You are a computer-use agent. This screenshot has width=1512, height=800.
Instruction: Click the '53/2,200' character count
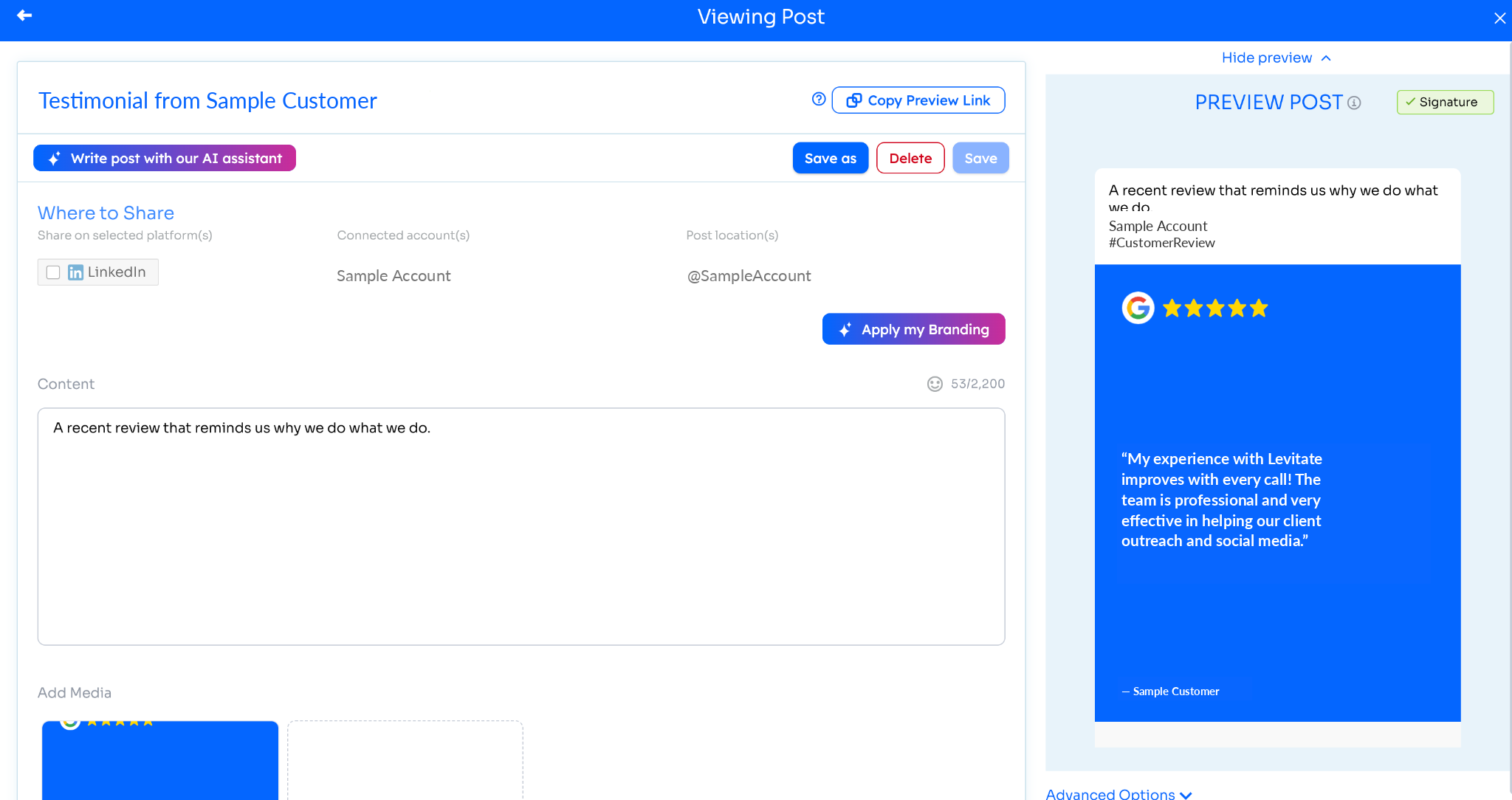point(977,384)
